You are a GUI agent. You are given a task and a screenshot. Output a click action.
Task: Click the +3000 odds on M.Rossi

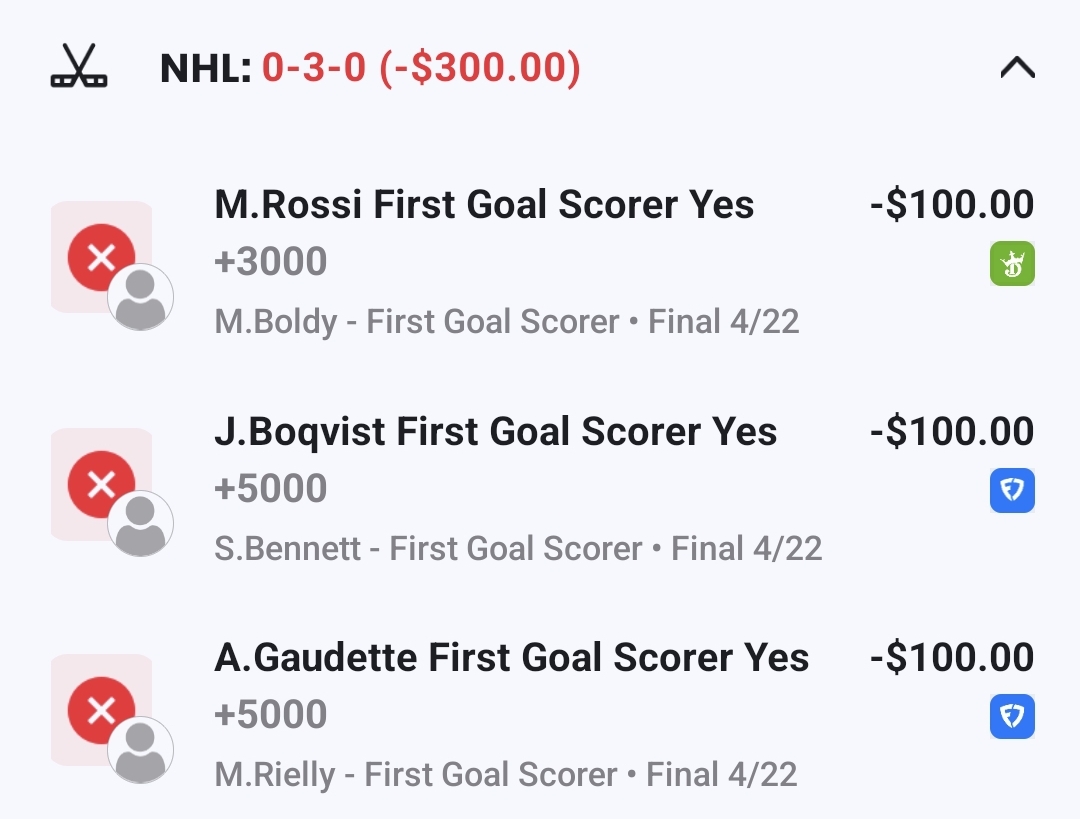click(x=271, y=262)
